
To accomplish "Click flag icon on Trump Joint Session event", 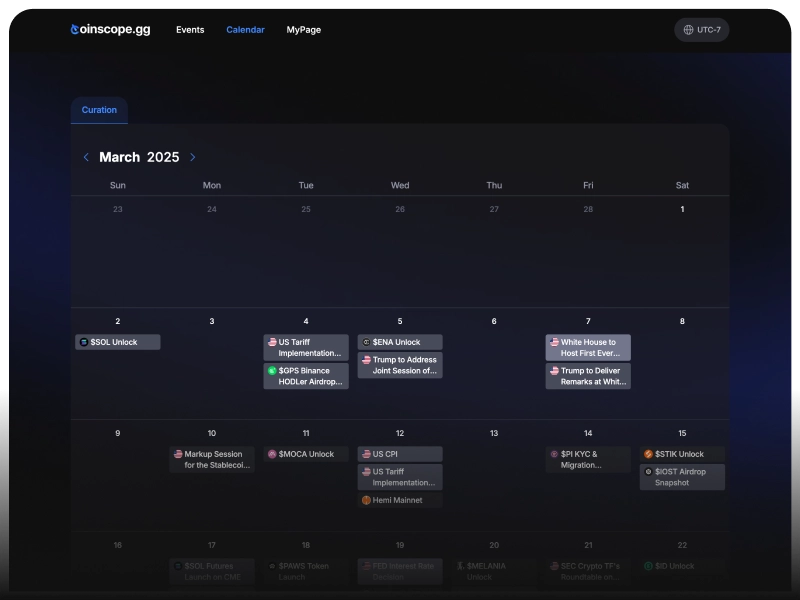I will [x=366, y=360].
